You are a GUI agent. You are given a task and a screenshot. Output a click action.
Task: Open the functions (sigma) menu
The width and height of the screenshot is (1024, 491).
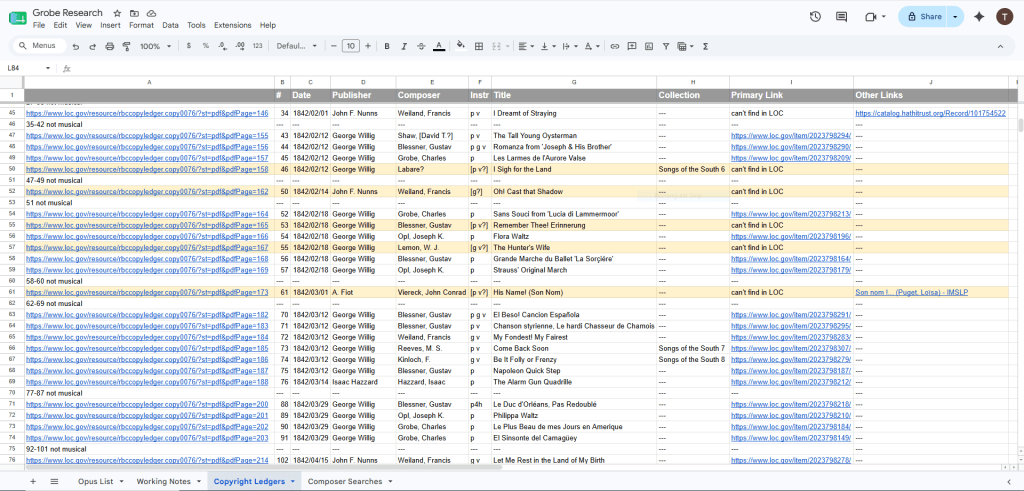(x=706, y=46)
